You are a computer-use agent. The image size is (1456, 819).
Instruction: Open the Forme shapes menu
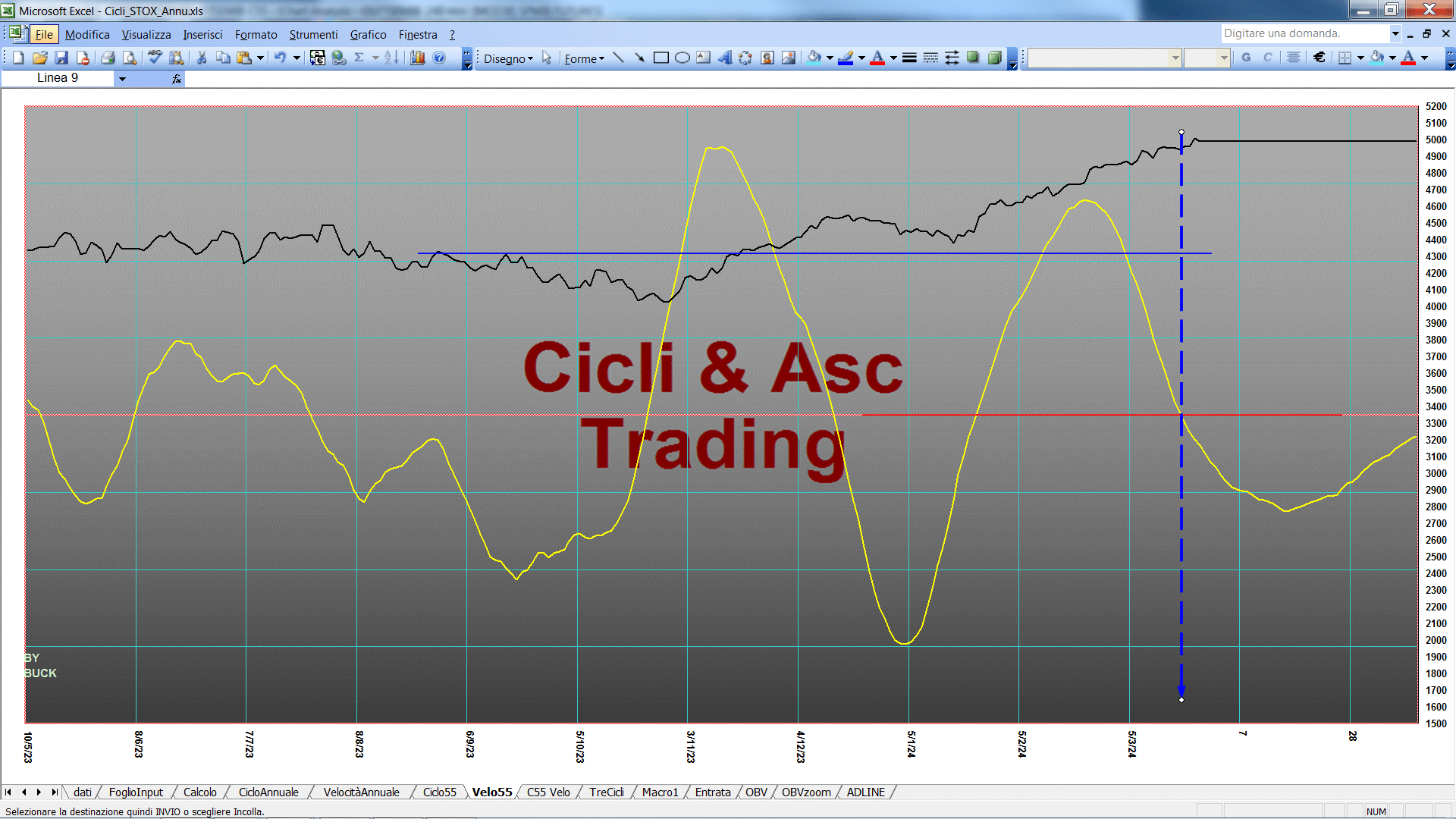(x=584, y=58)
